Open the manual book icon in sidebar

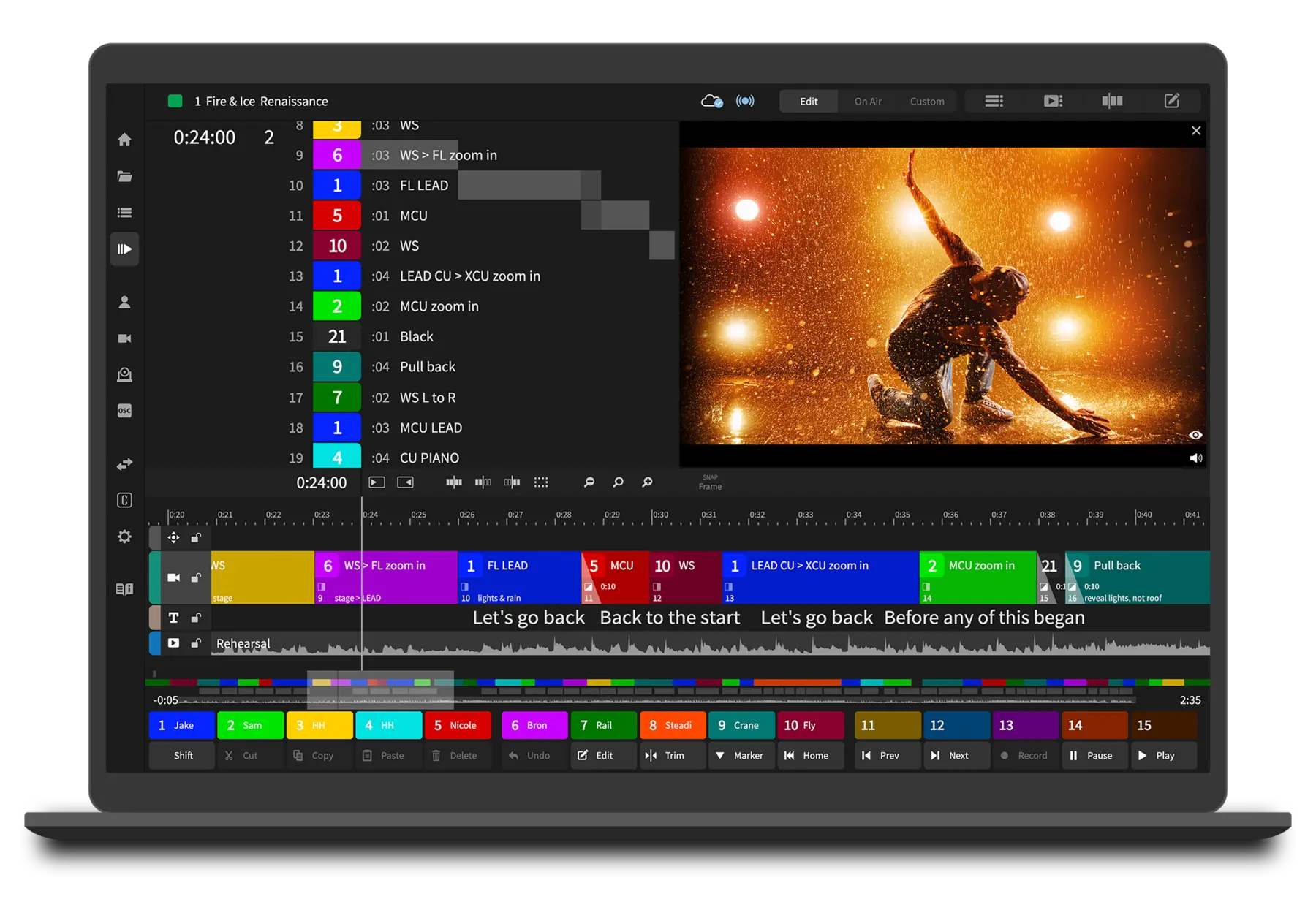point(124,589)
